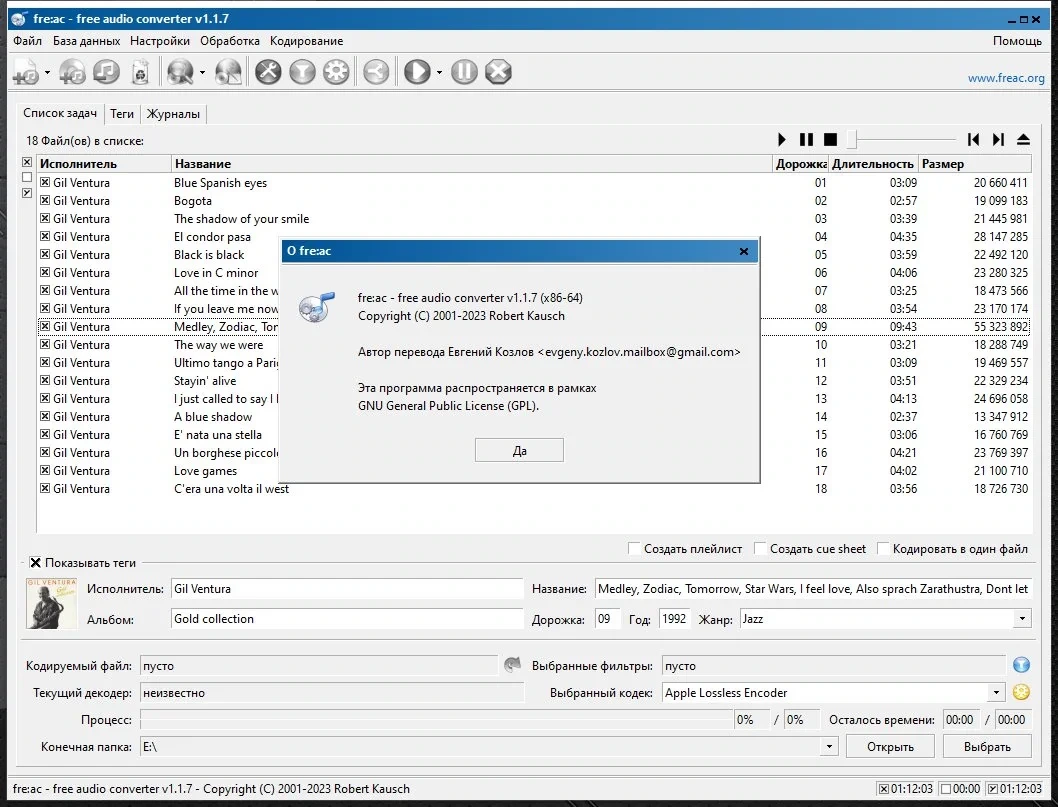Start encoding with the toolbar play icon
Image resolution: width=1058 pixels, height=807 pixels.
coord(417,72)
